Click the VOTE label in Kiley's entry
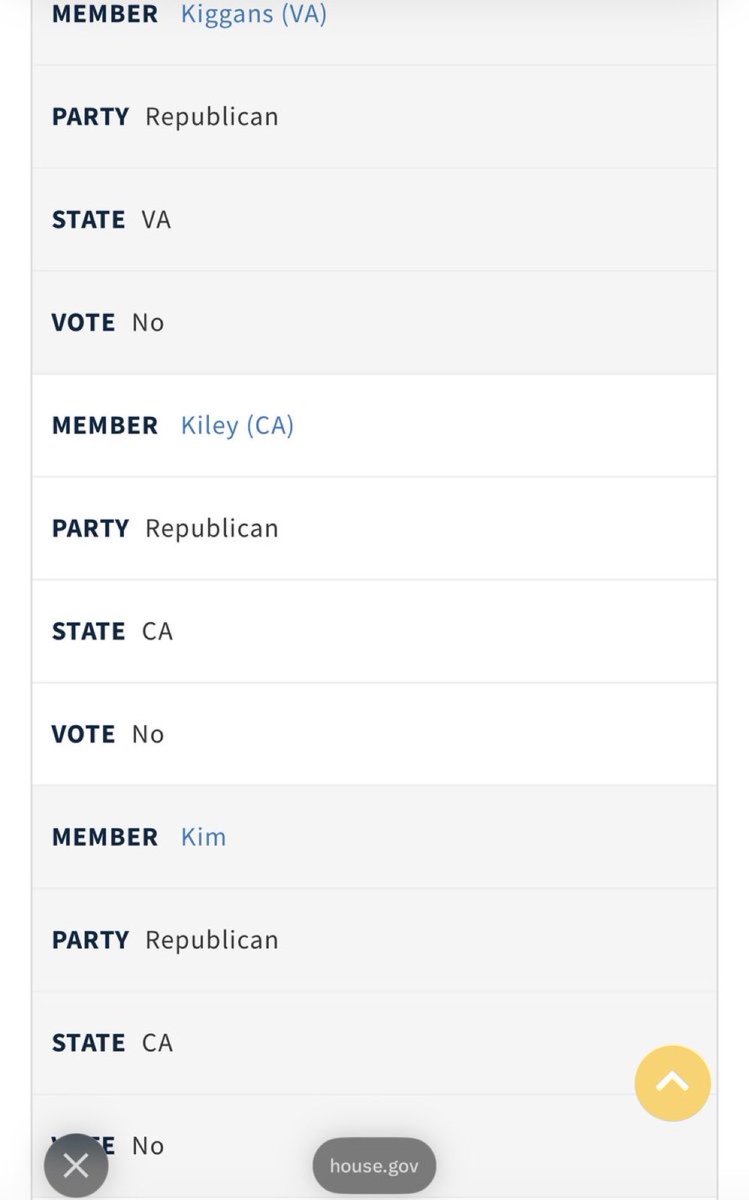This screenshot has width=749, height=1200. pos(84,735)
